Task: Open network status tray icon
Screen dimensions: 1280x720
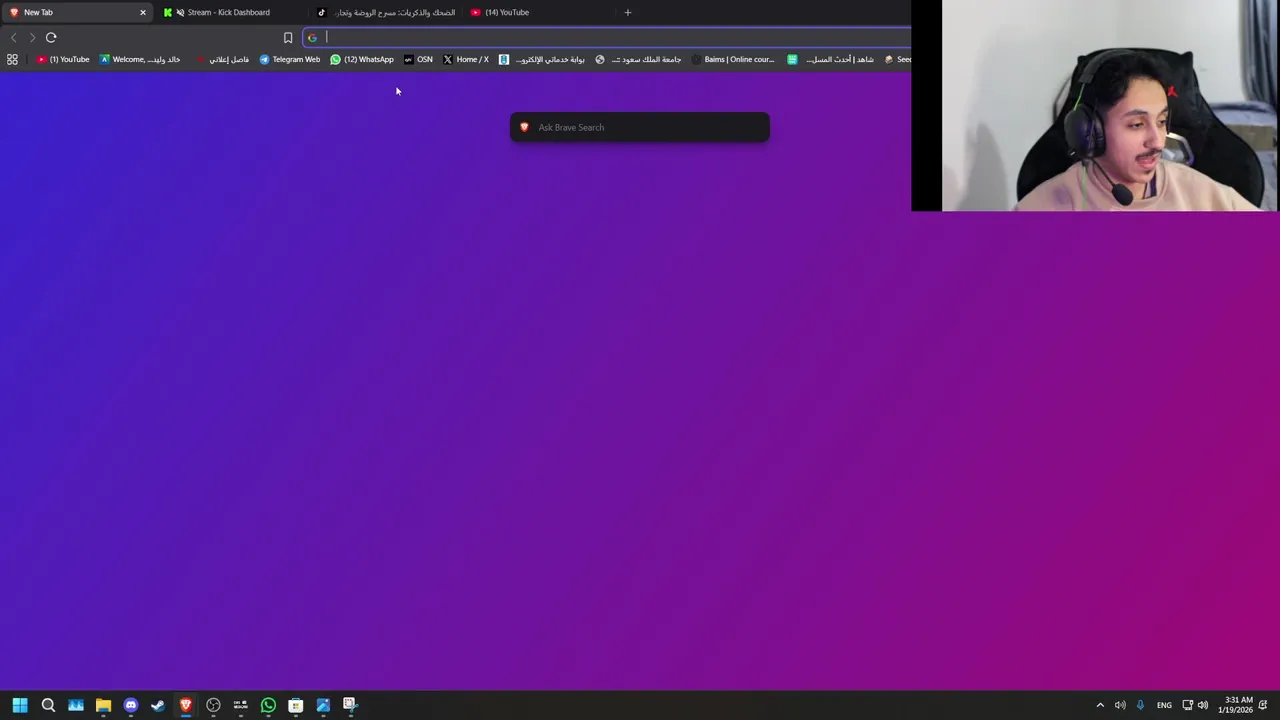Action: point(1188,705)
